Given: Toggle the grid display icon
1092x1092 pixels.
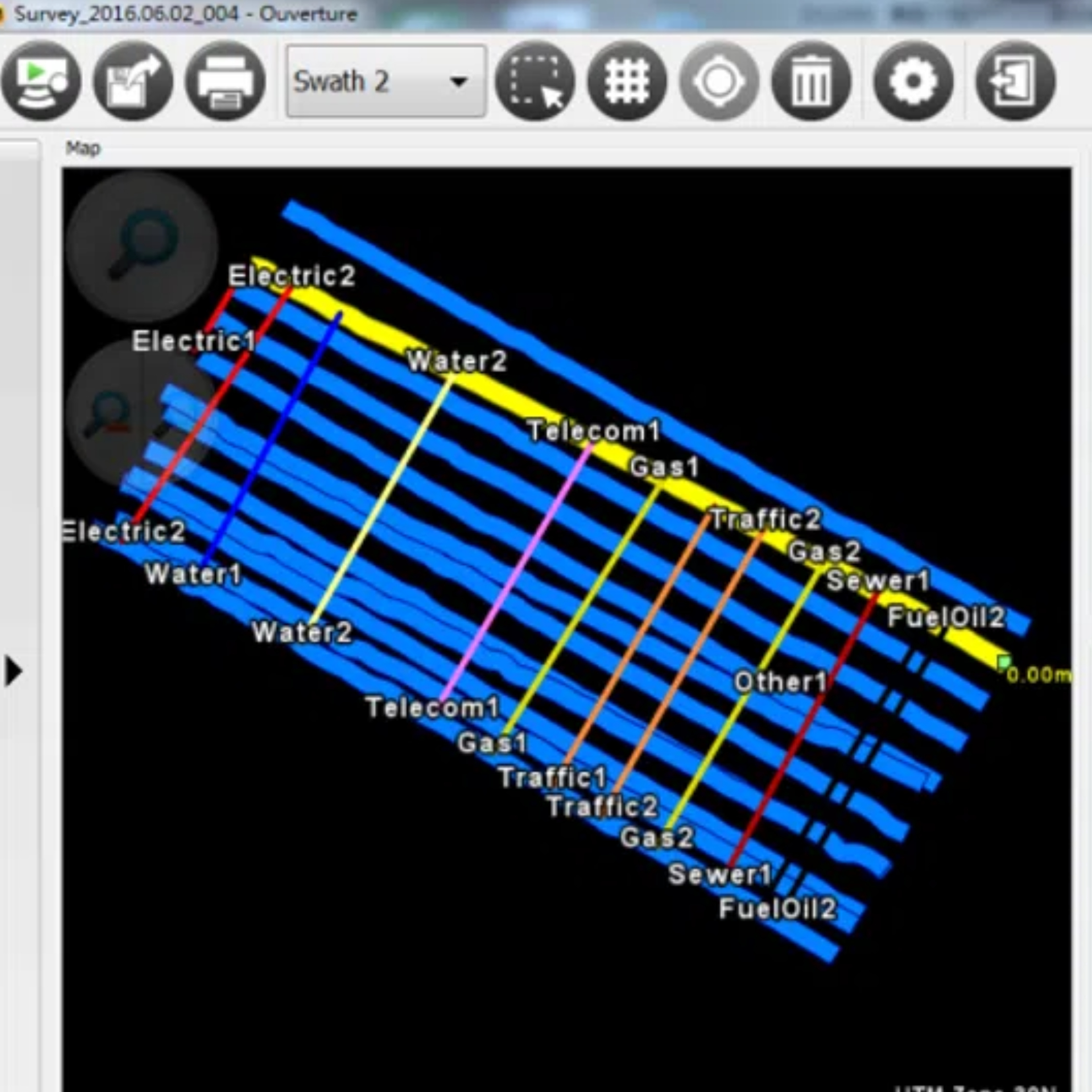Looking at the screenshot, I should (x=627, y=81).
